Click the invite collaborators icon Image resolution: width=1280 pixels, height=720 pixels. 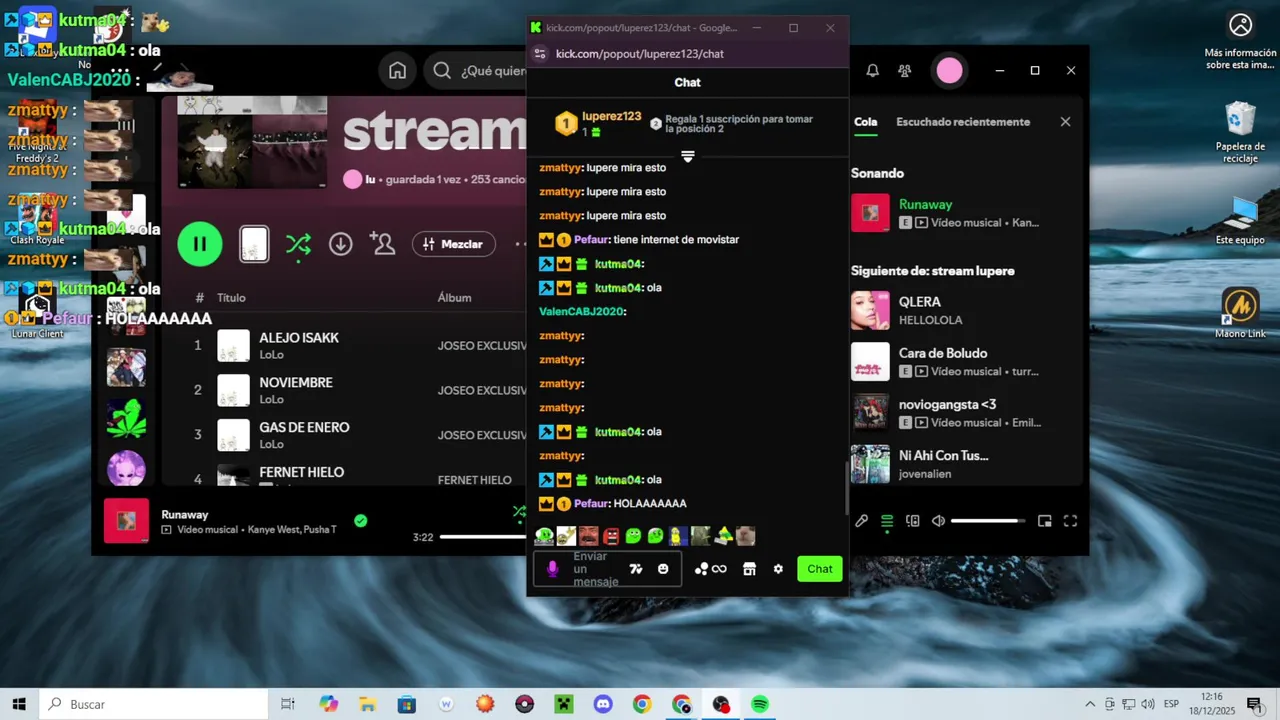pyautogui.click(x=382, y=243)
